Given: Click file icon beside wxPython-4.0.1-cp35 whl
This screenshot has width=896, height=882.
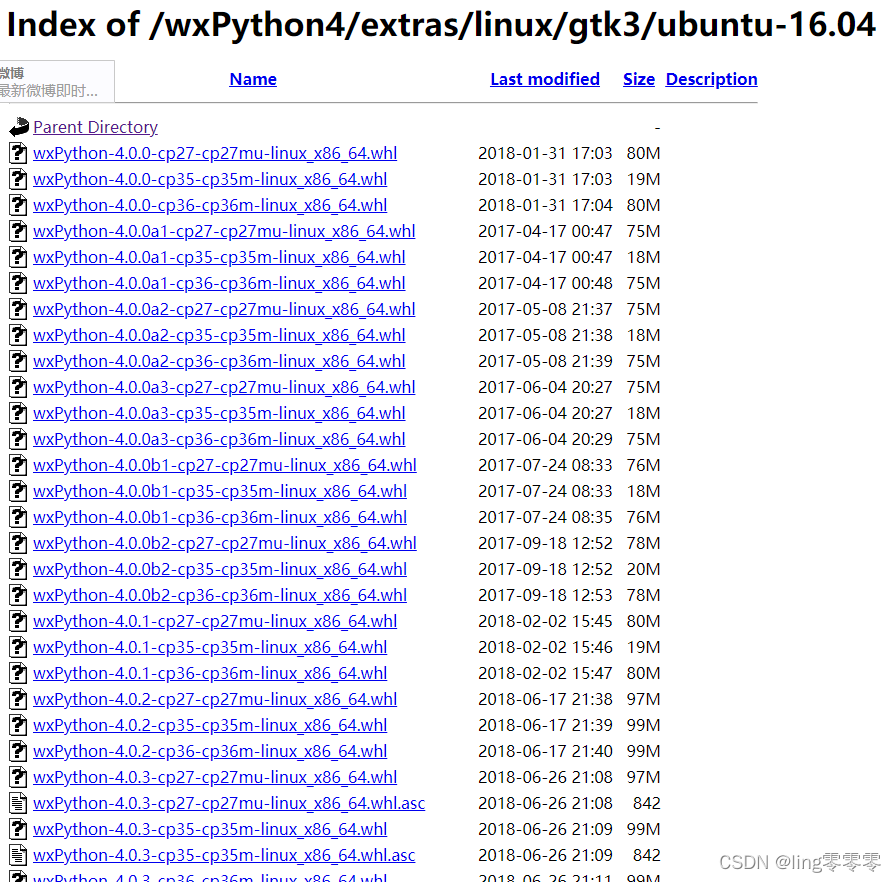Looking at the screenshot, I should [18, 647].
